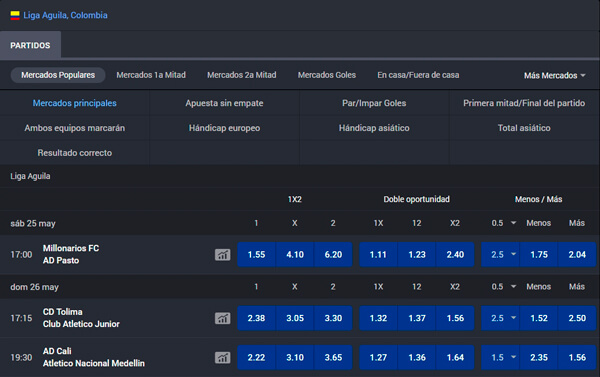Open Millonarios FC vs AD Pasto match
Image resolution: width=600 pixels, height=377 pixels.
(x=71, y=255)
